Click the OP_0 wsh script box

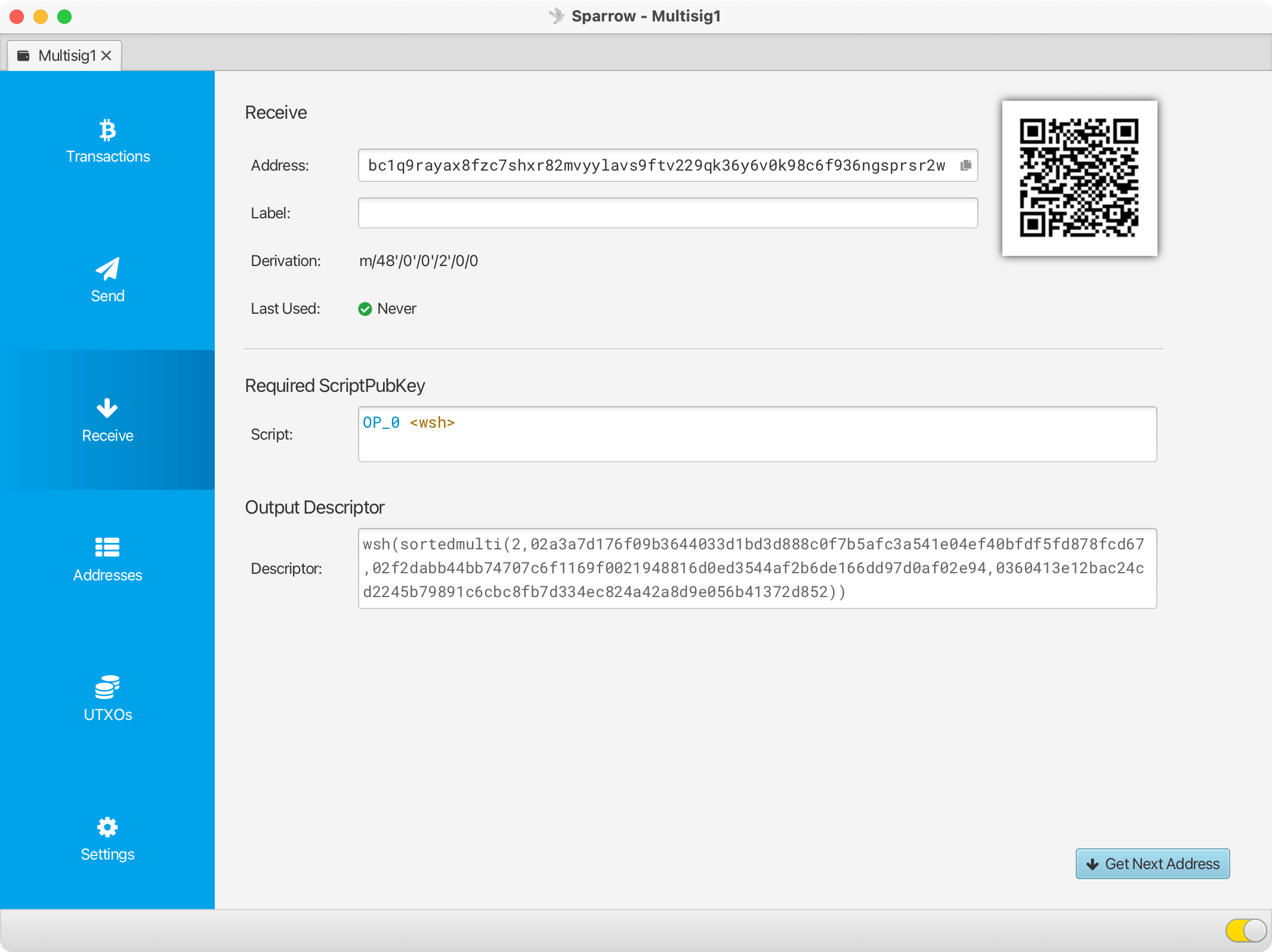coord(757,441)
